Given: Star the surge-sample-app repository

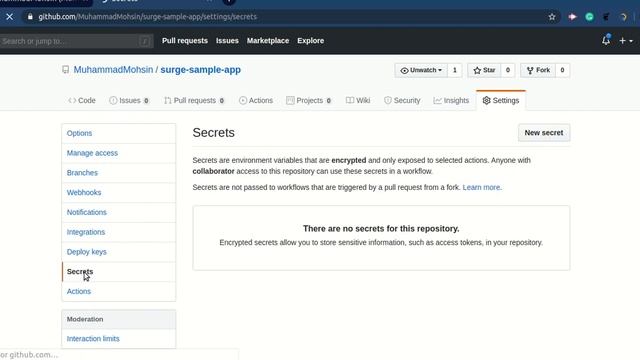Looking at the screenshot, I should pos(484,70).
